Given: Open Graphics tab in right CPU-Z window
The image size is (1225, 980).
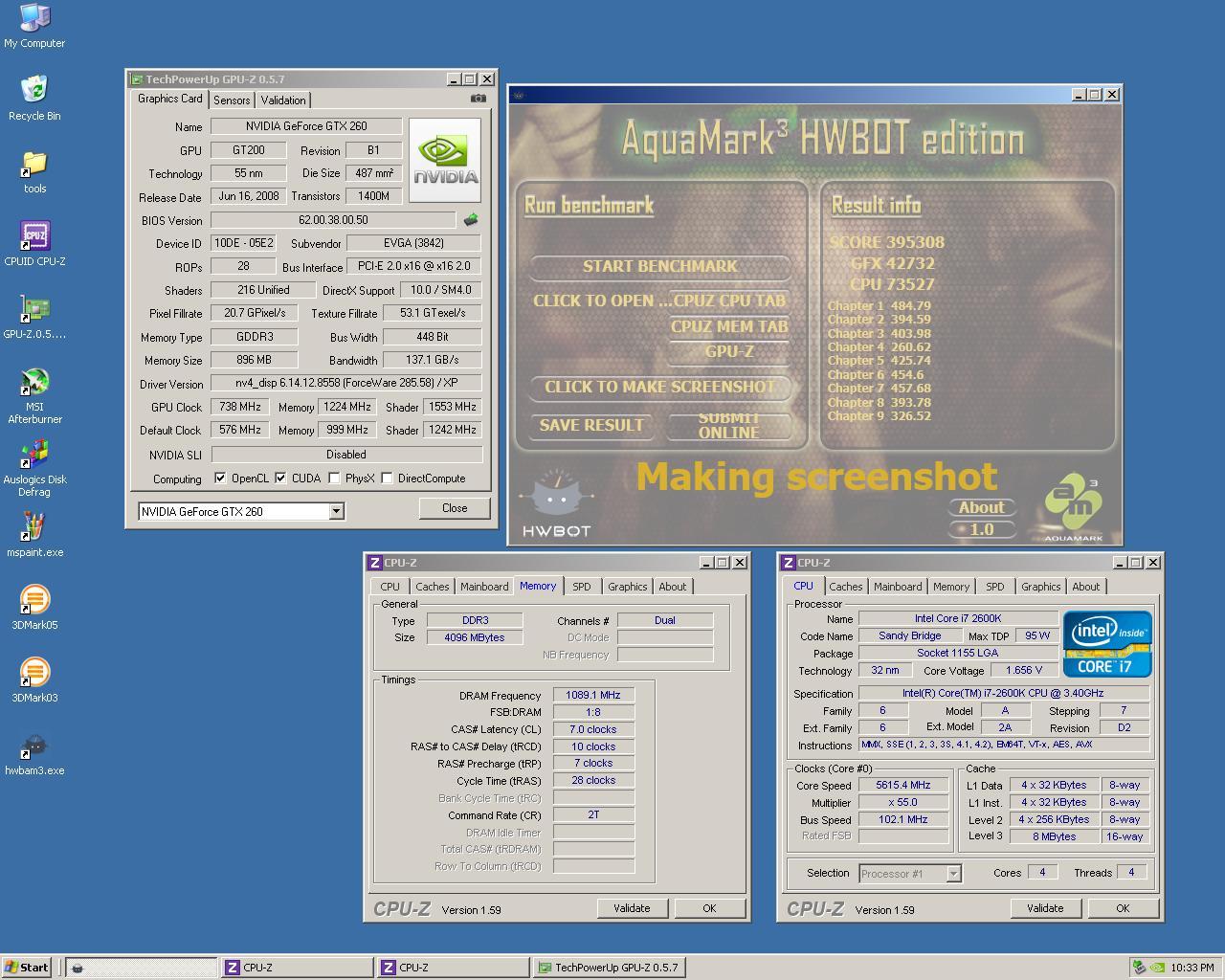Looking at the screenshot, I should (x=1040, y=587).
